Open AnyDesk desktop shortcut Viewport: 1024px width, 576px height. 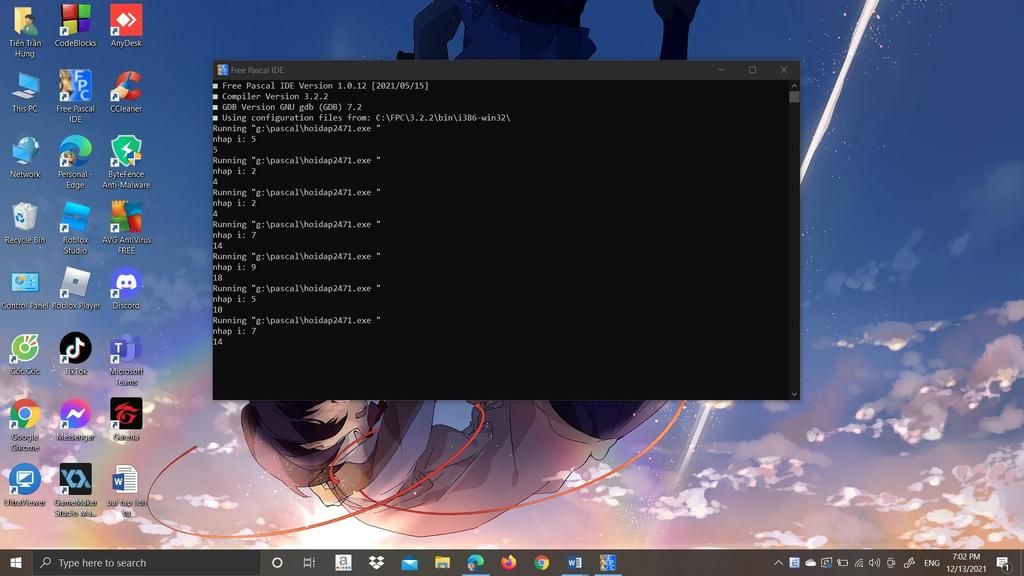[x=126, y=25]
